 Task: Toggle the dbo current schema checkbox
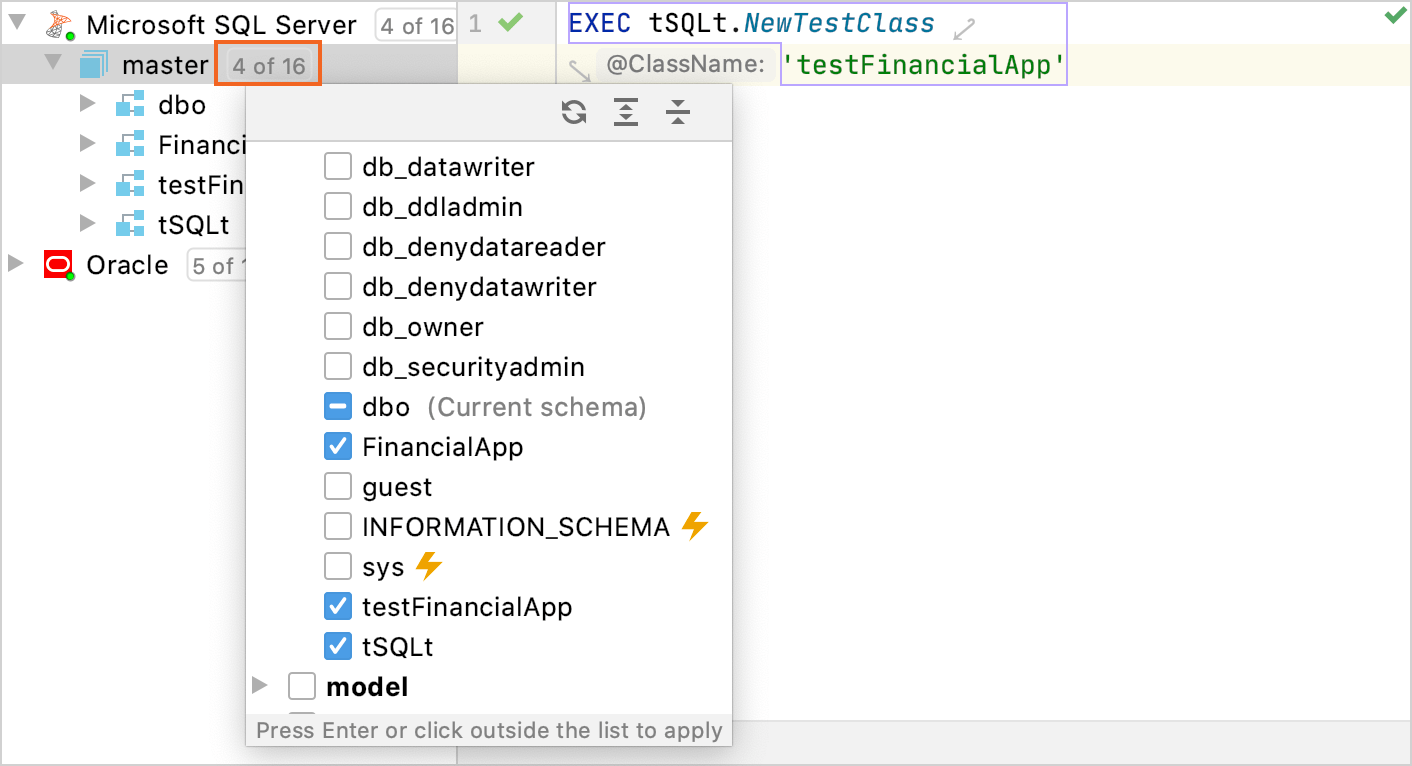[x=338, y=406]
